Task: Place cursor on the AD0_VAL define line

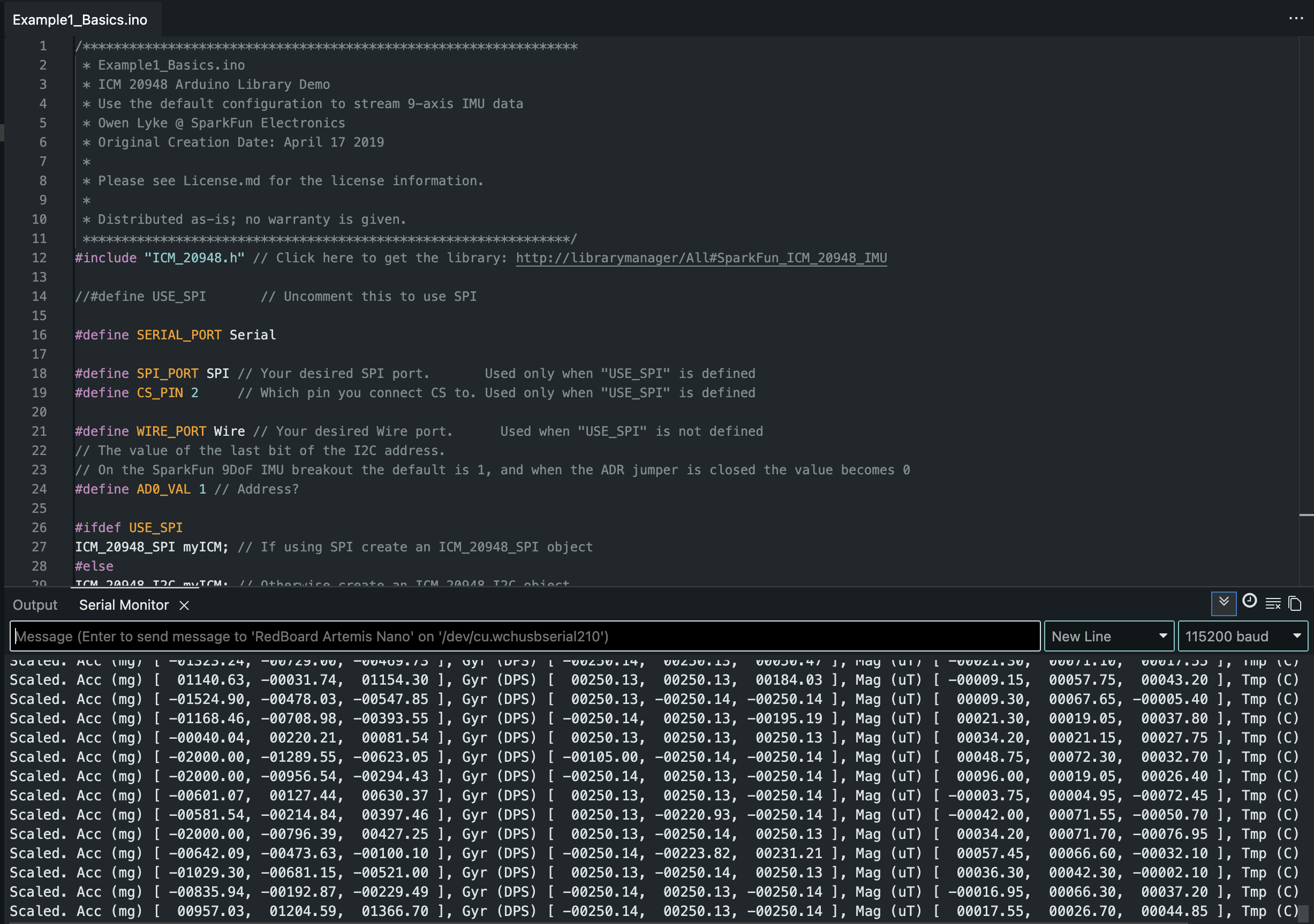Action: pos(163,489)
